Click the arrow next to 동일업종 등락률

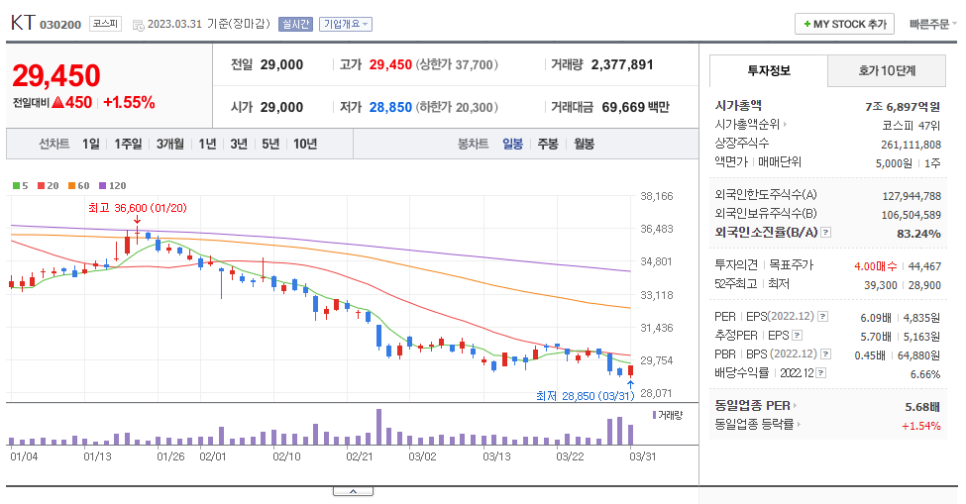(798, 425)
